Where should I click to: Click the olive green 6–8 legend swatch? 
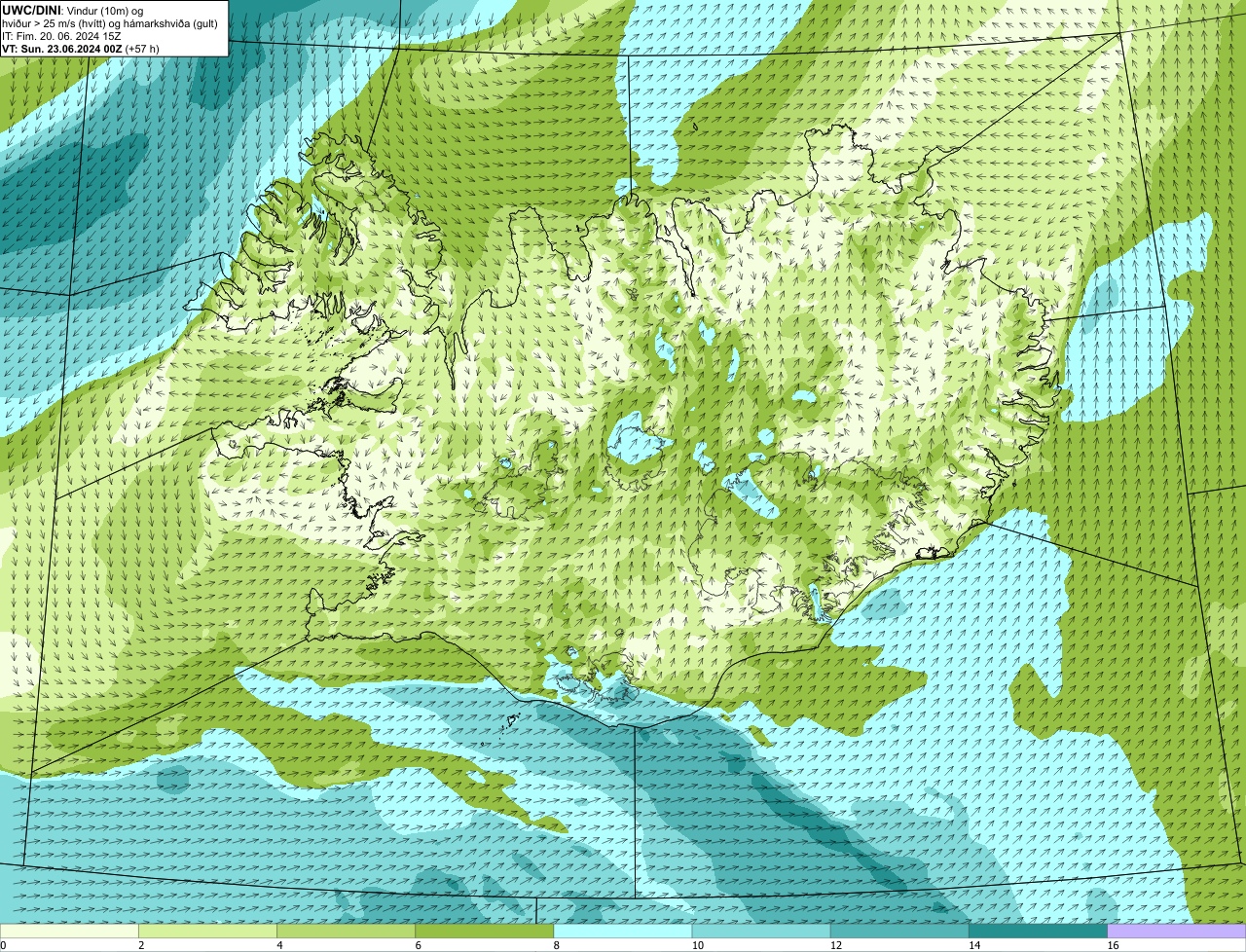click(485, 931)
